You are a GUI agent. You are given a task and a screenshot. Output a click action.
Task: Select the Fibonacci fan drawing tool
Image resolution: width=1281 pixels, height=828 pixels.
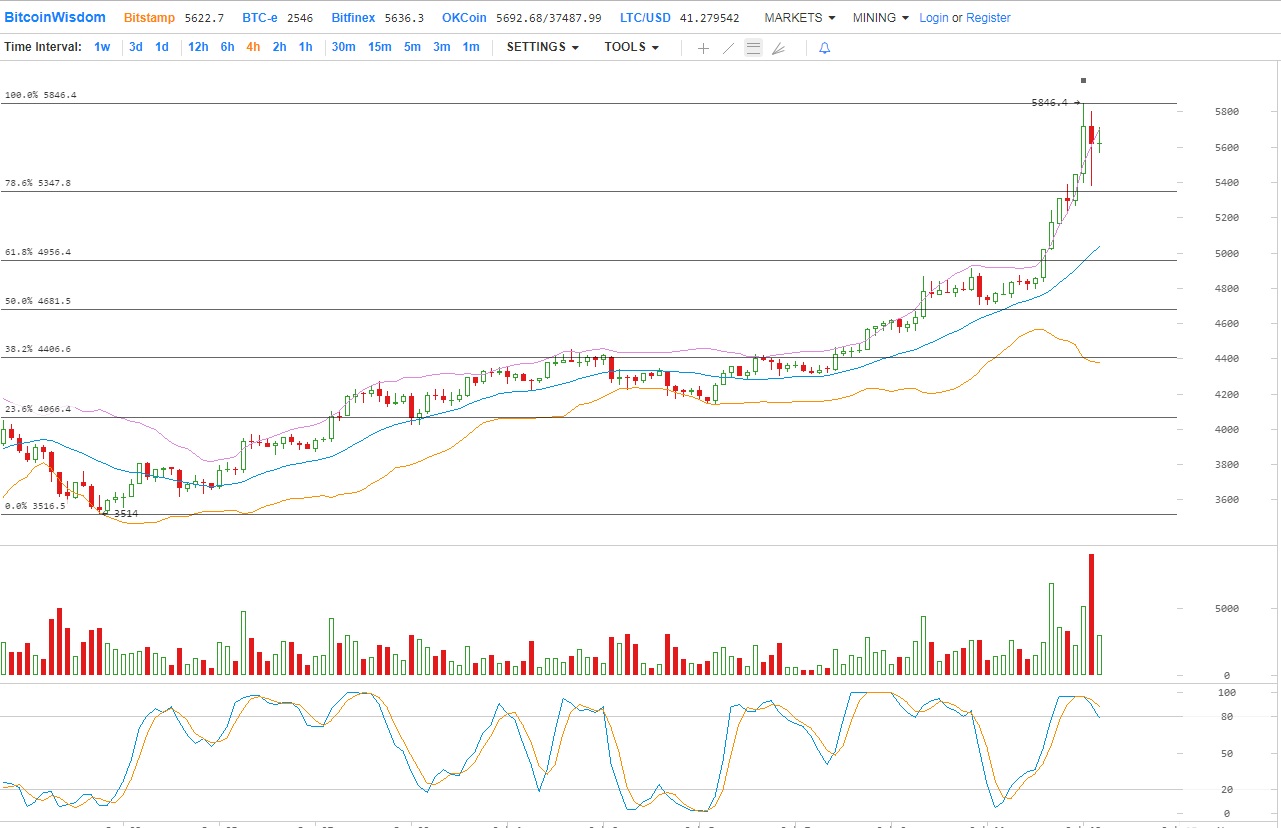[779, 48]
